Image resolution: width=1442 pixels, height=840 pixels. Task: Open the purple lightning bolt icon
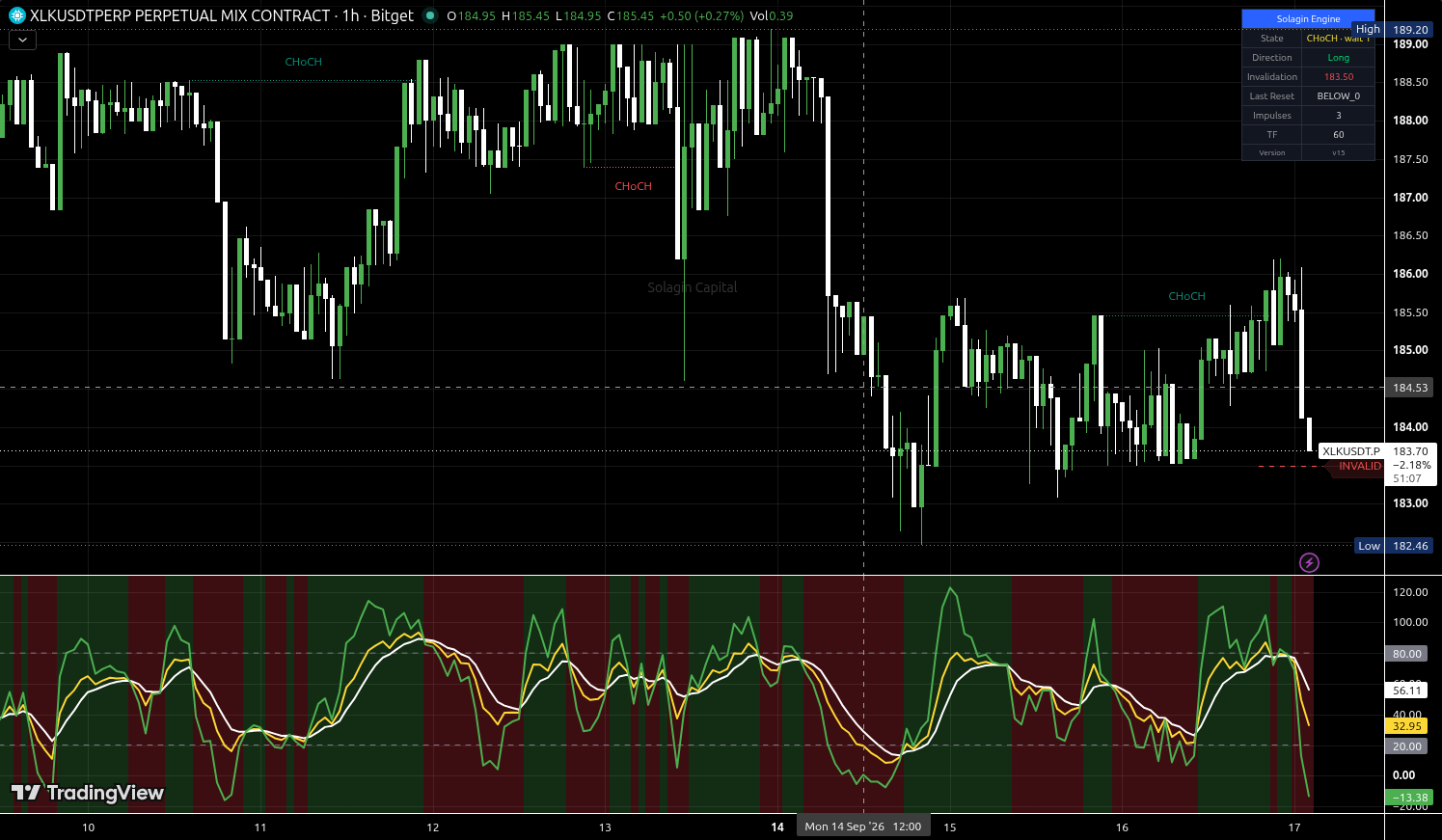point(1309,562)
